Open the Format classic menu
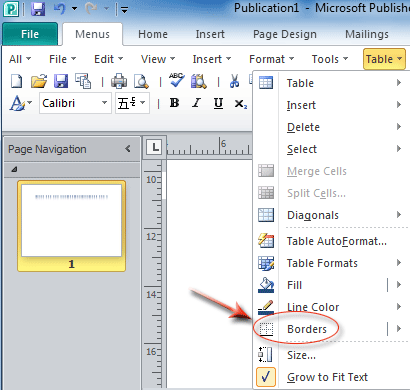This screenshot has height=390, width=410. coord(271,59)
